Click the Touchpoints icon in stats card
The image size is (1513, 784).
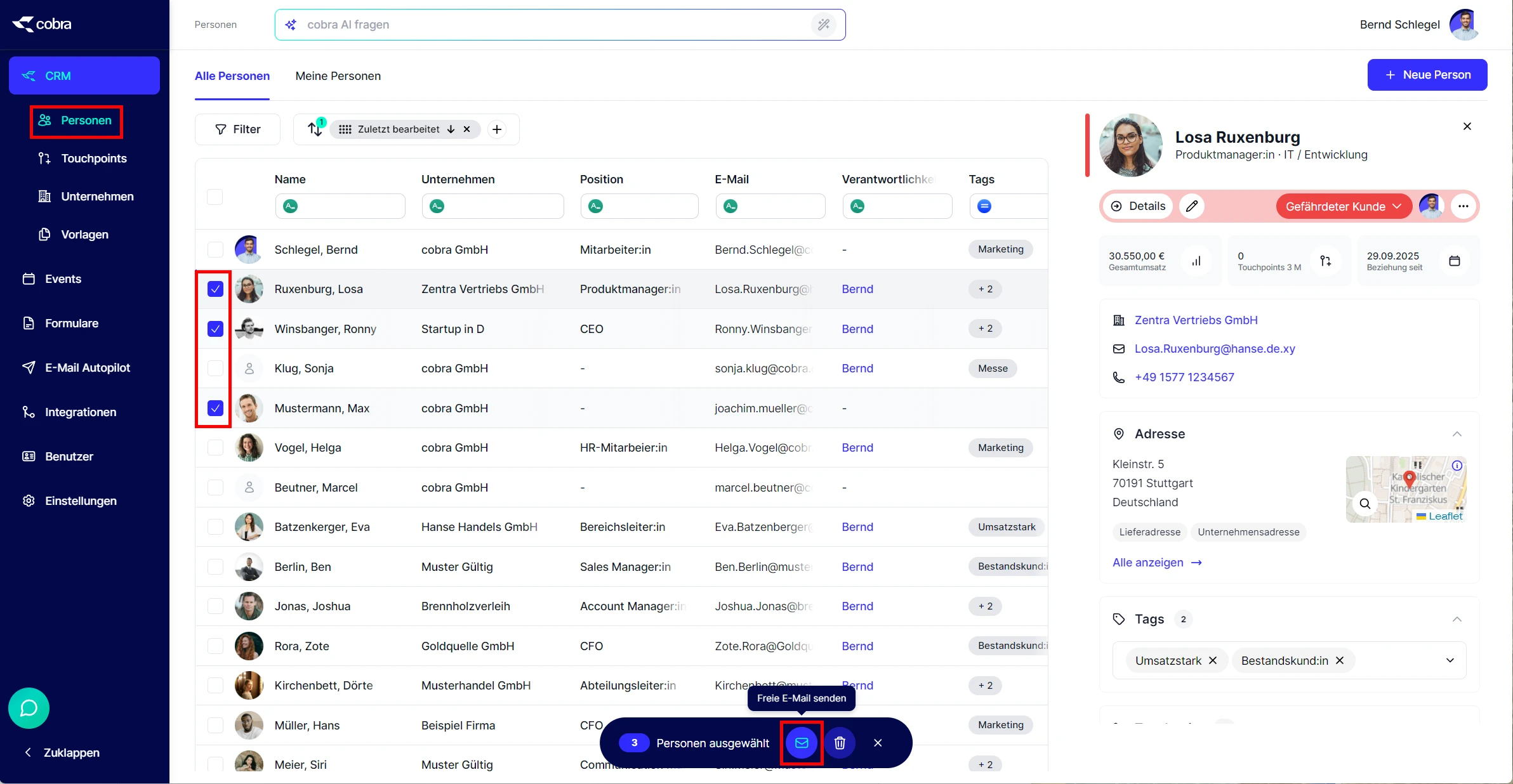pos(1326,261)
